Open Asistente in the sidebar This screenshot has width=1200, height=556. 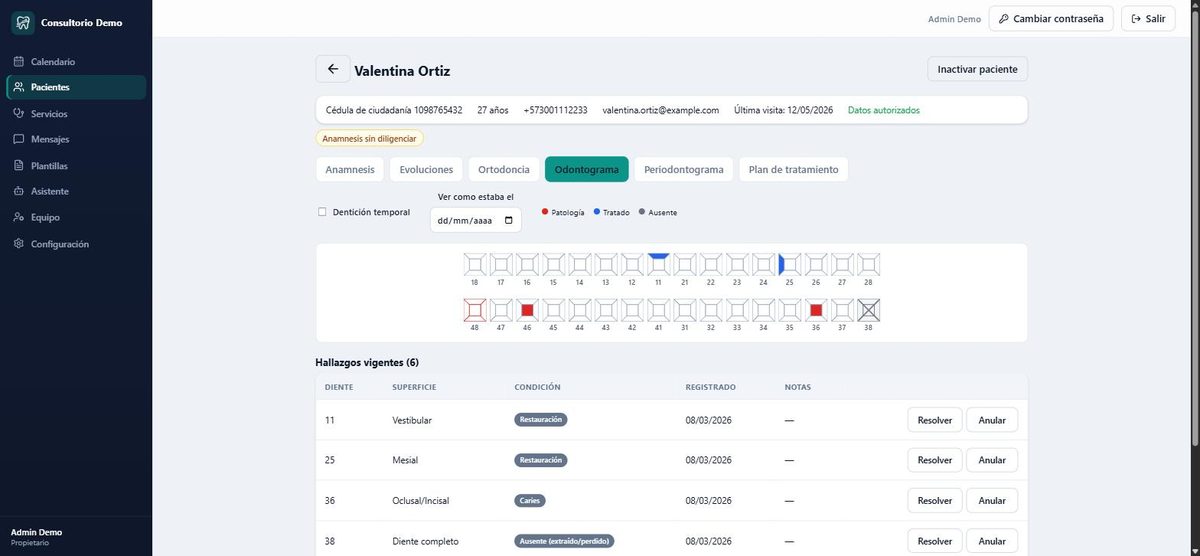(x=76, y=191)
